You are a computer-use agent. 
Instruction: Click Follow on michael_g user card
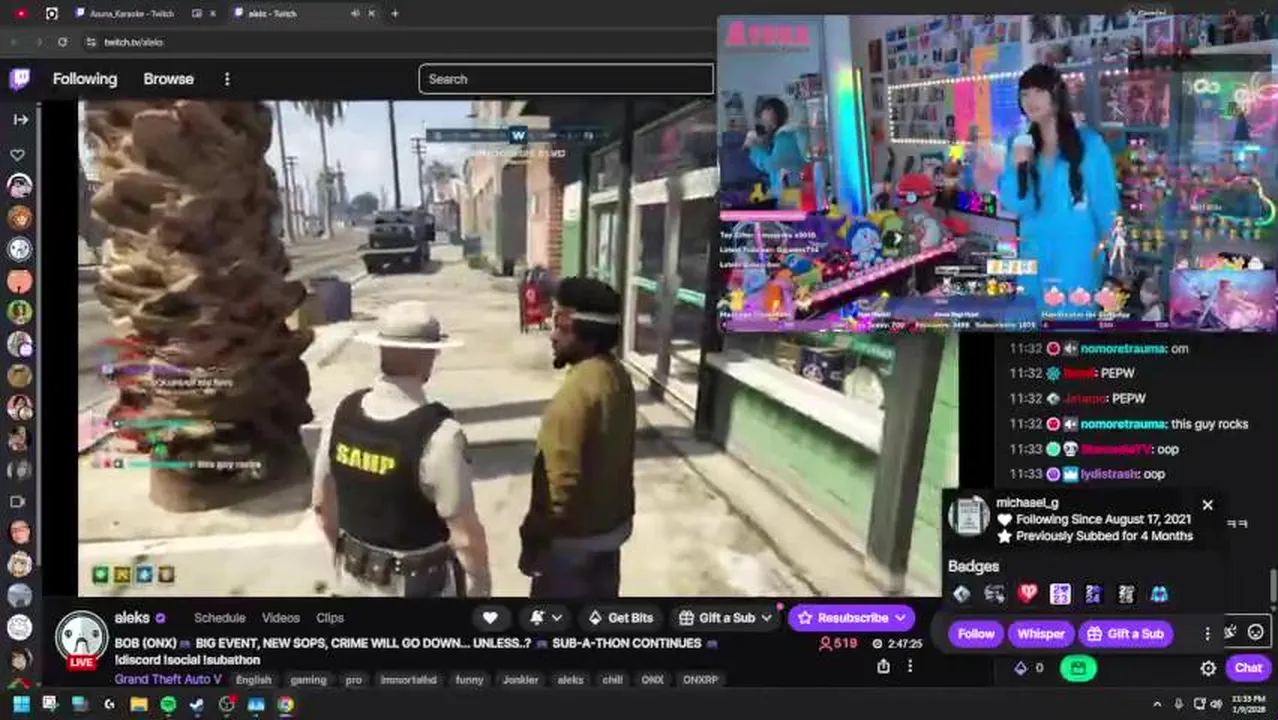click(x=976, y=634)
